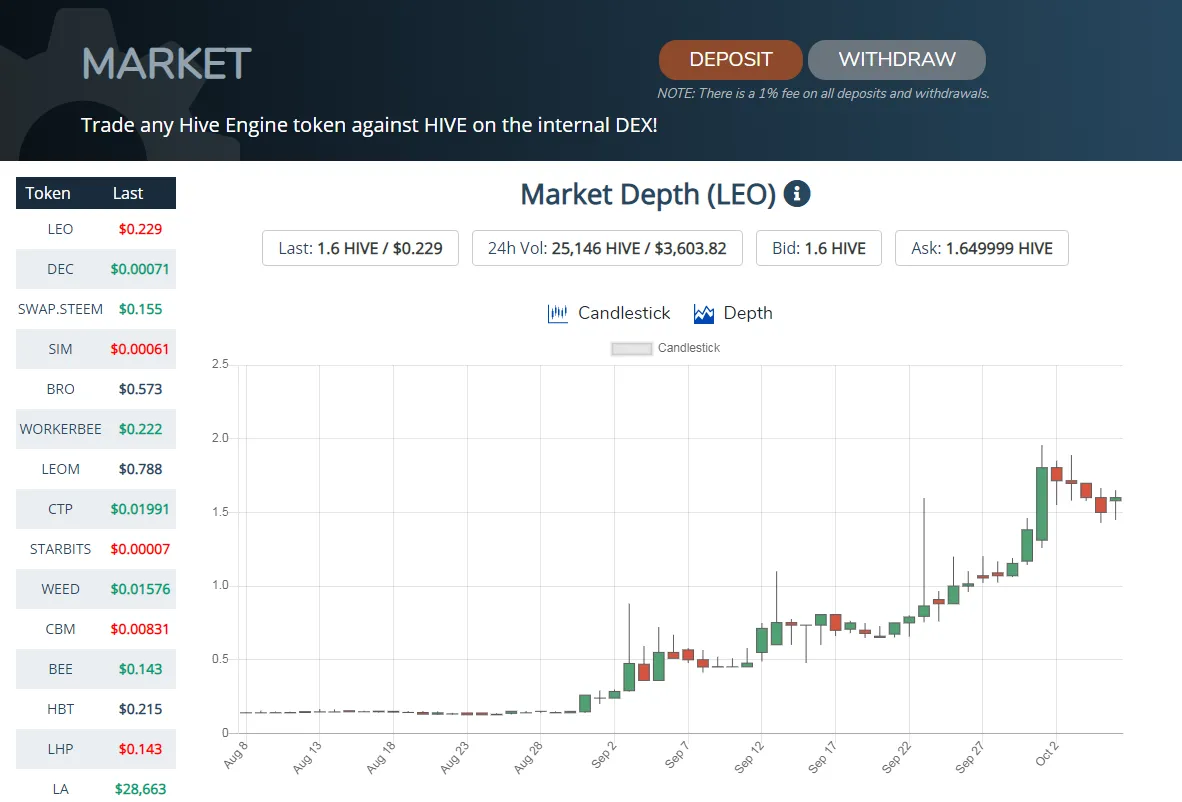Click the DEPOSIT button

click(730, 60)
